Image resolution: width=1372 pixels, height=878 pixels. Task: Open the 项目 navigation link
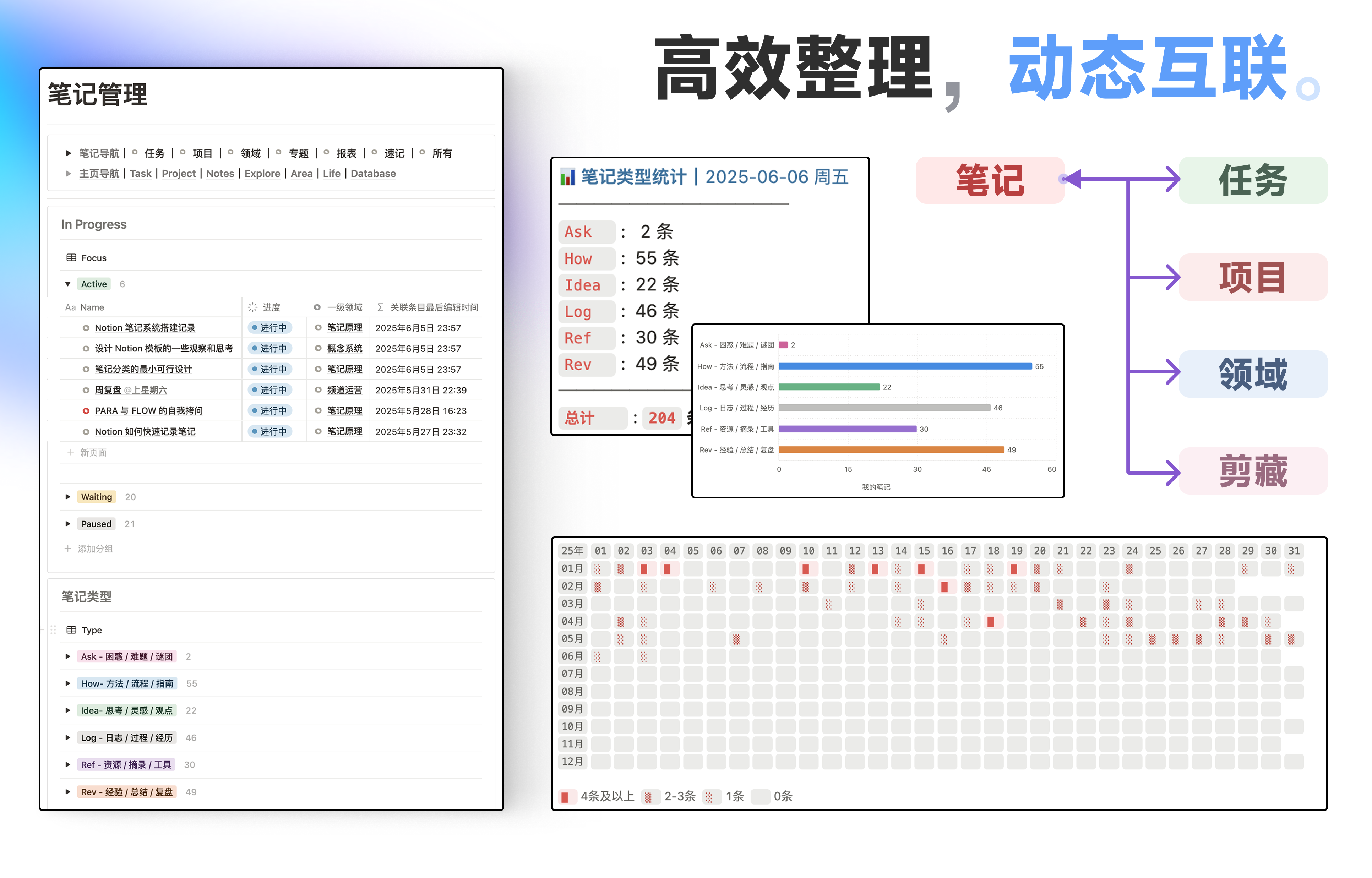point(202,153)
